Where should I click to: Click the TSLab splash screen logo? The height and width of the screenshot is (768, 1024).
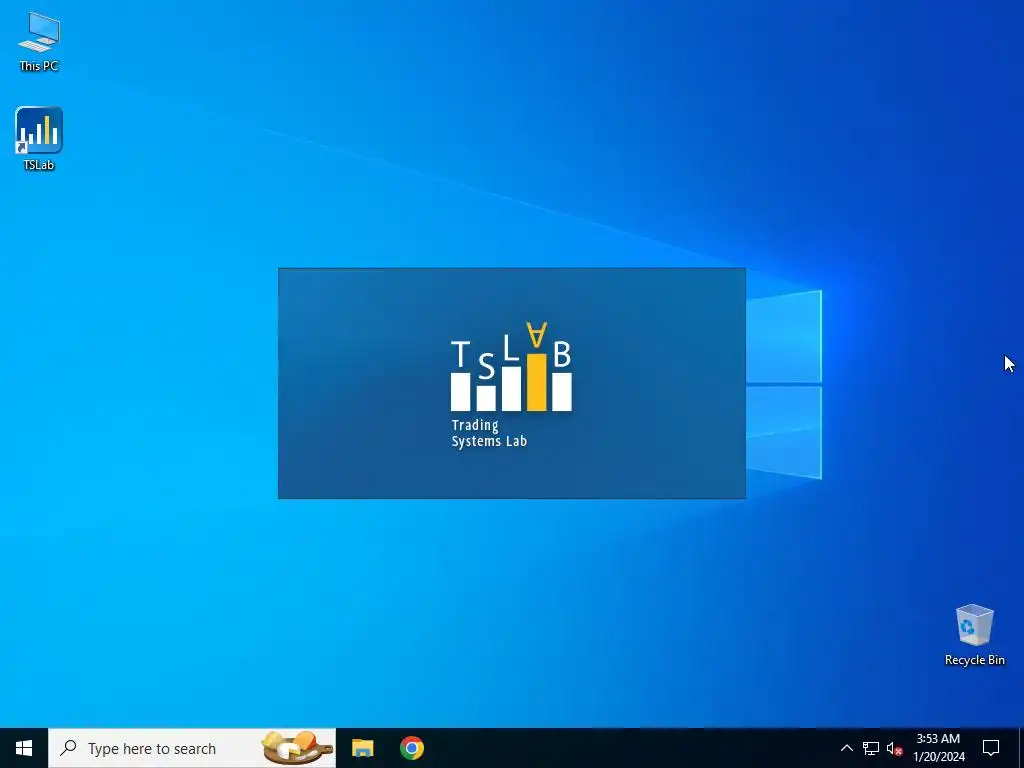(x=511, y=384)
